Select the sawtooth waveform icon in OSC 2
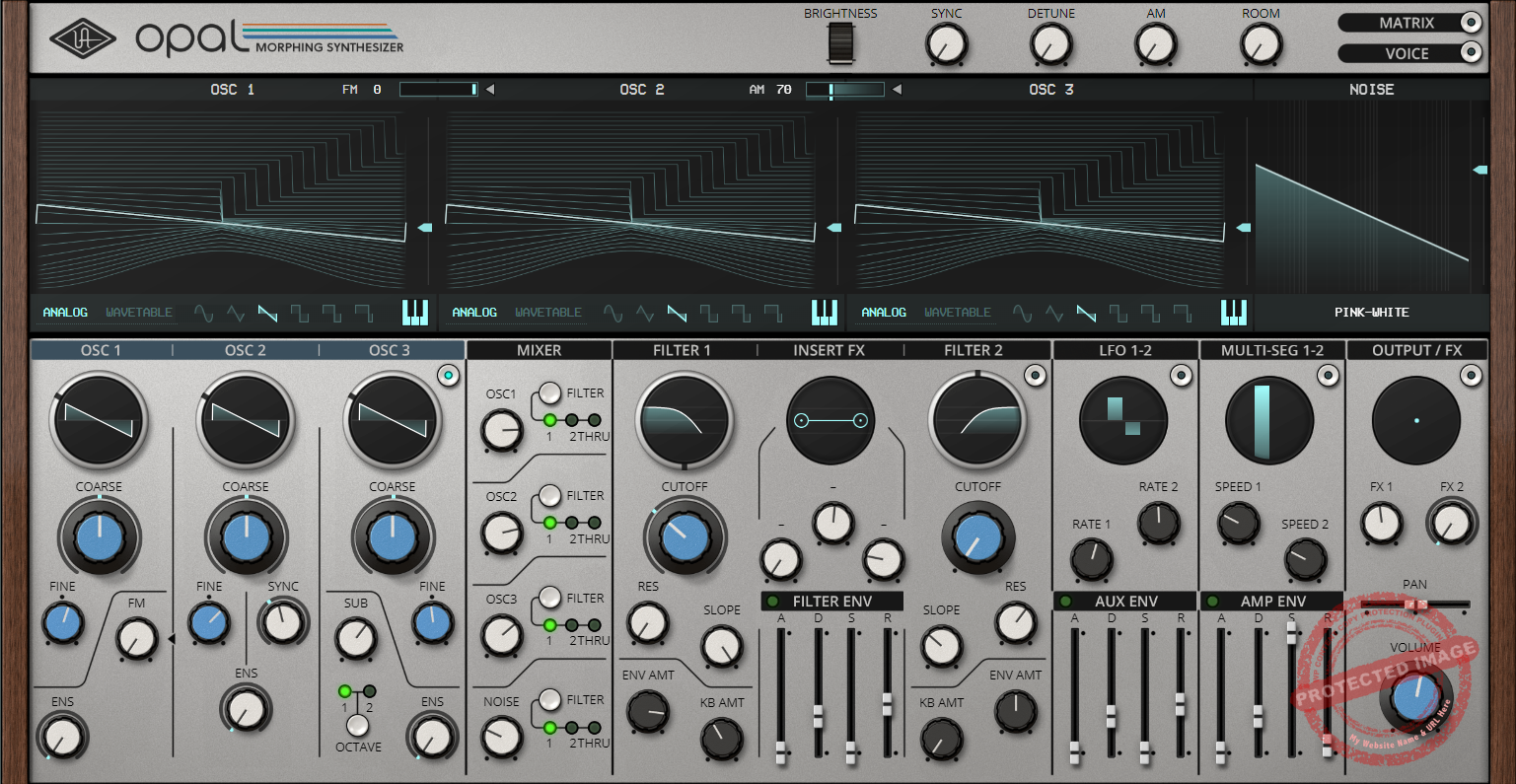 [x=677, y=314]
